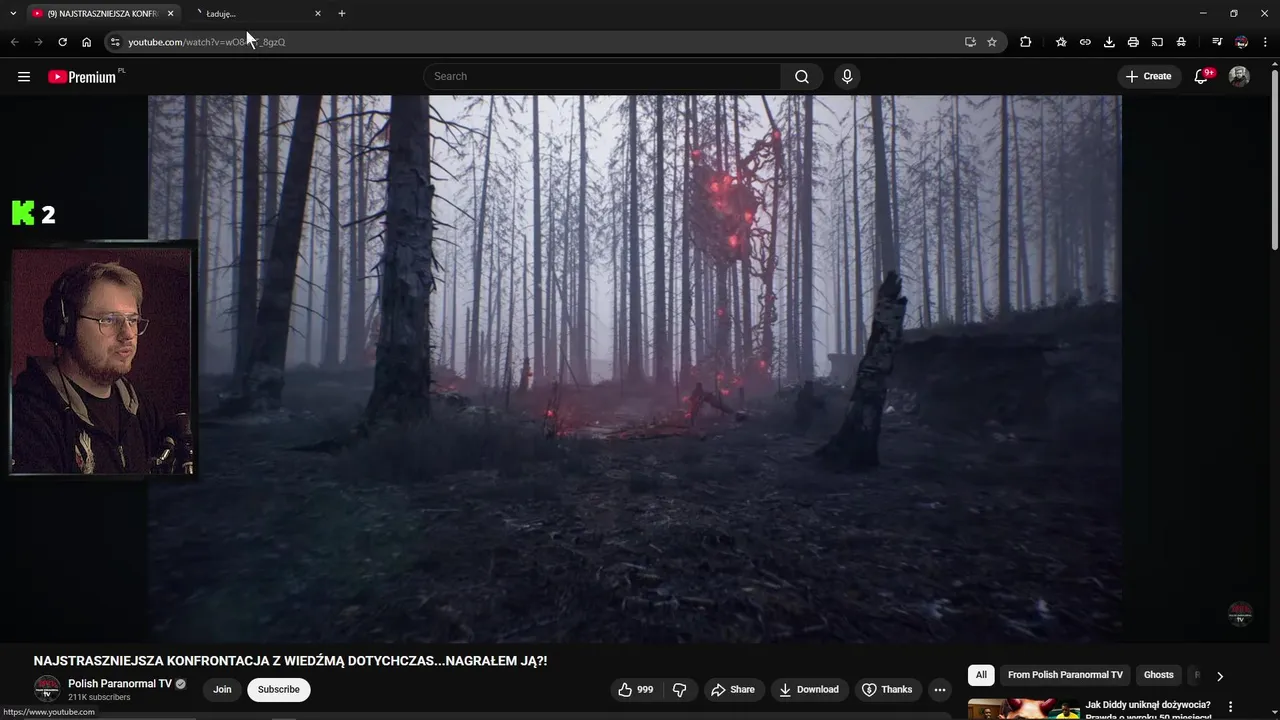The image size is (1280, 720).
Task: Click the Download button
Action: tap(809, 689)
